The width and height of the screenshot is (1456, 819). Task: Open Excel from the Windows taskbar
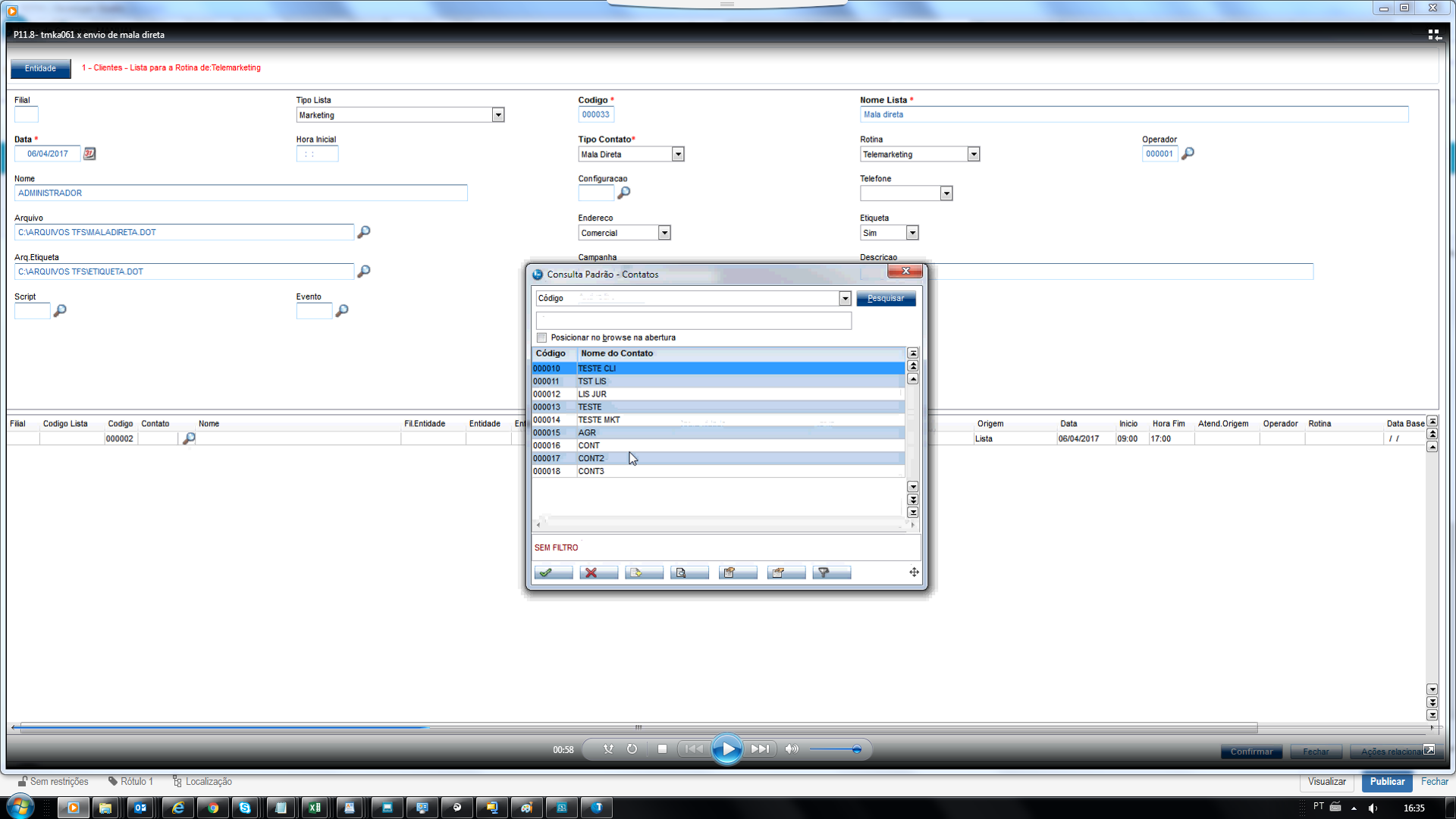coord(314,808)
